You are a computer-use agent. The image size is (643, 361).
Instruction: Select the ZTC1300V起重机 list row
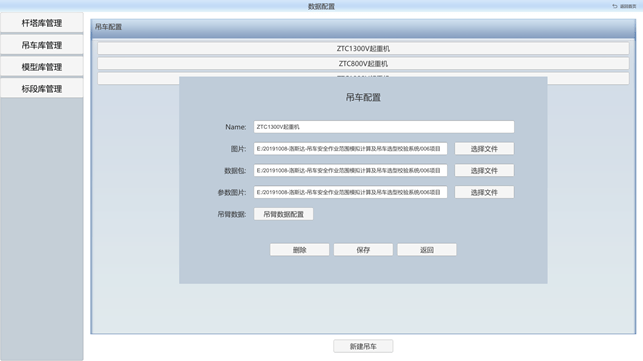[x=363, y=48]
